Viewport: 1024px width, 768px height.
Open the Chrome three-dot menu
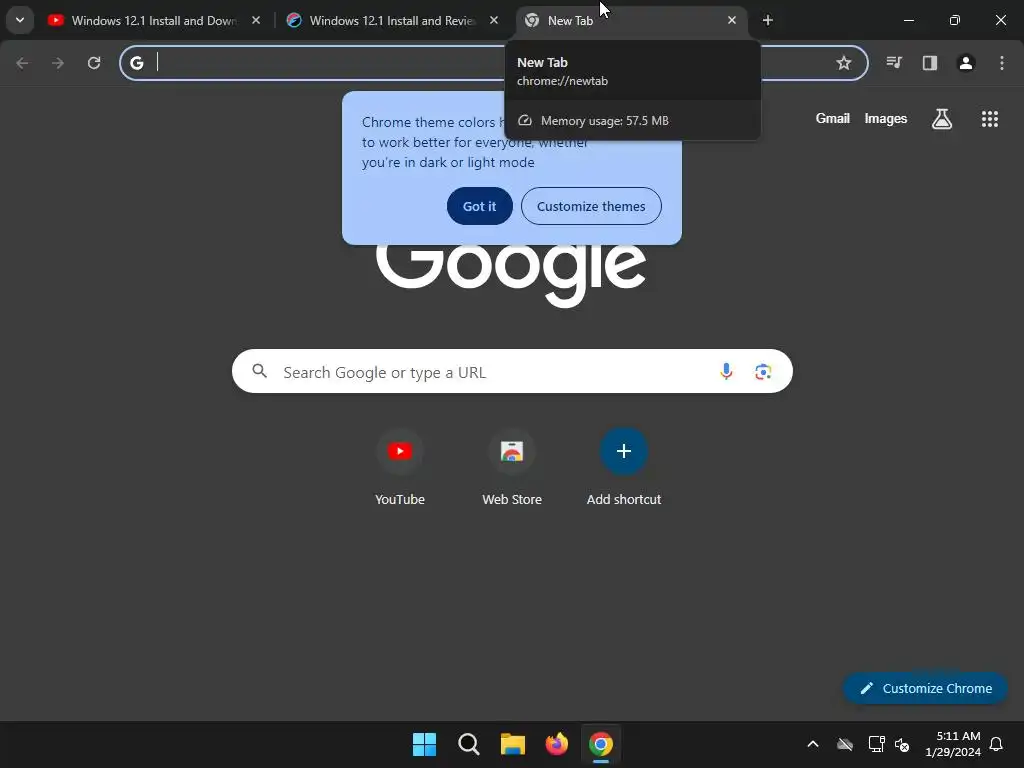tap(1002, 63)
